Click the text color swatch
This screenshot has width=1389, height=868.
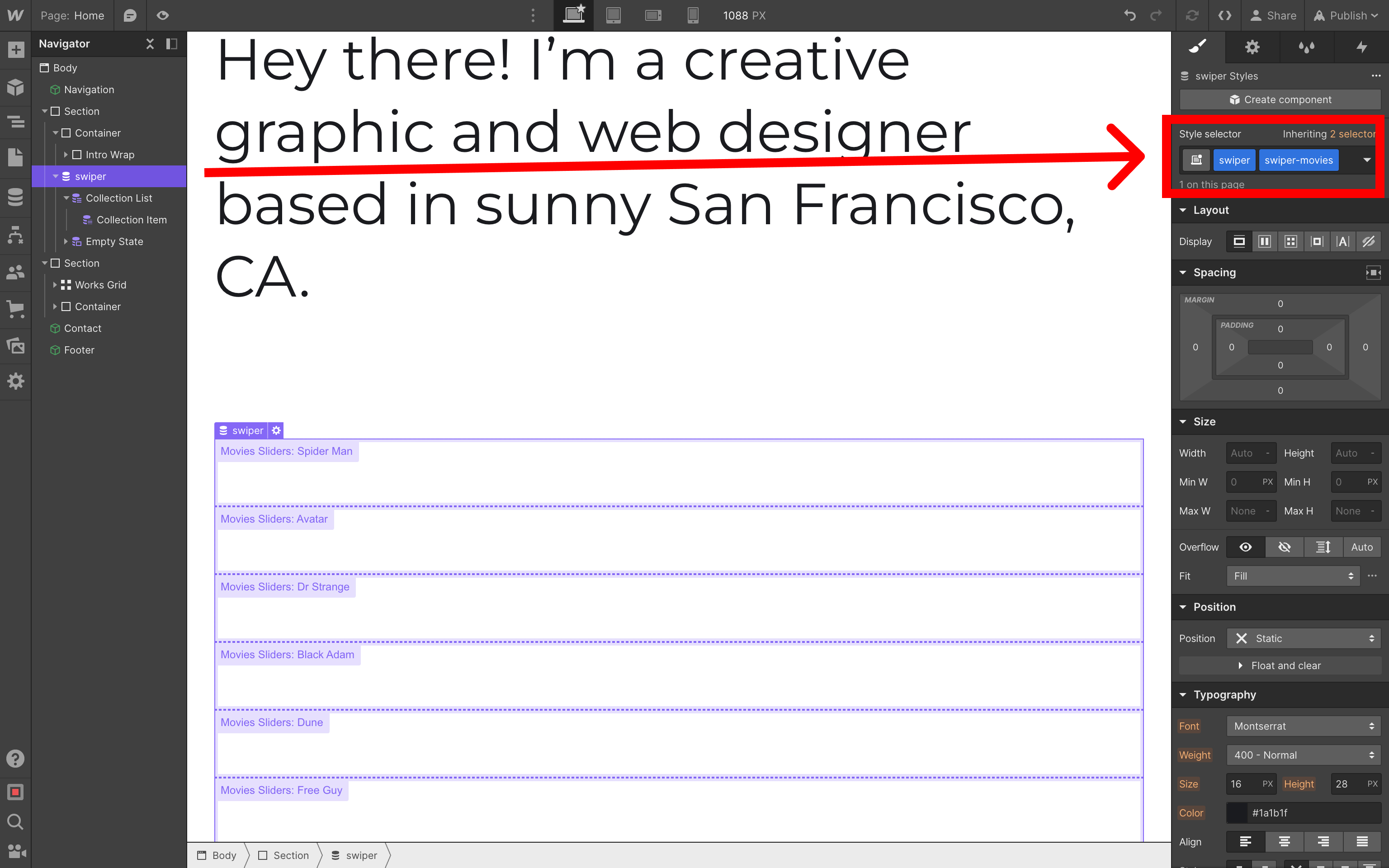click(1238, 813)
